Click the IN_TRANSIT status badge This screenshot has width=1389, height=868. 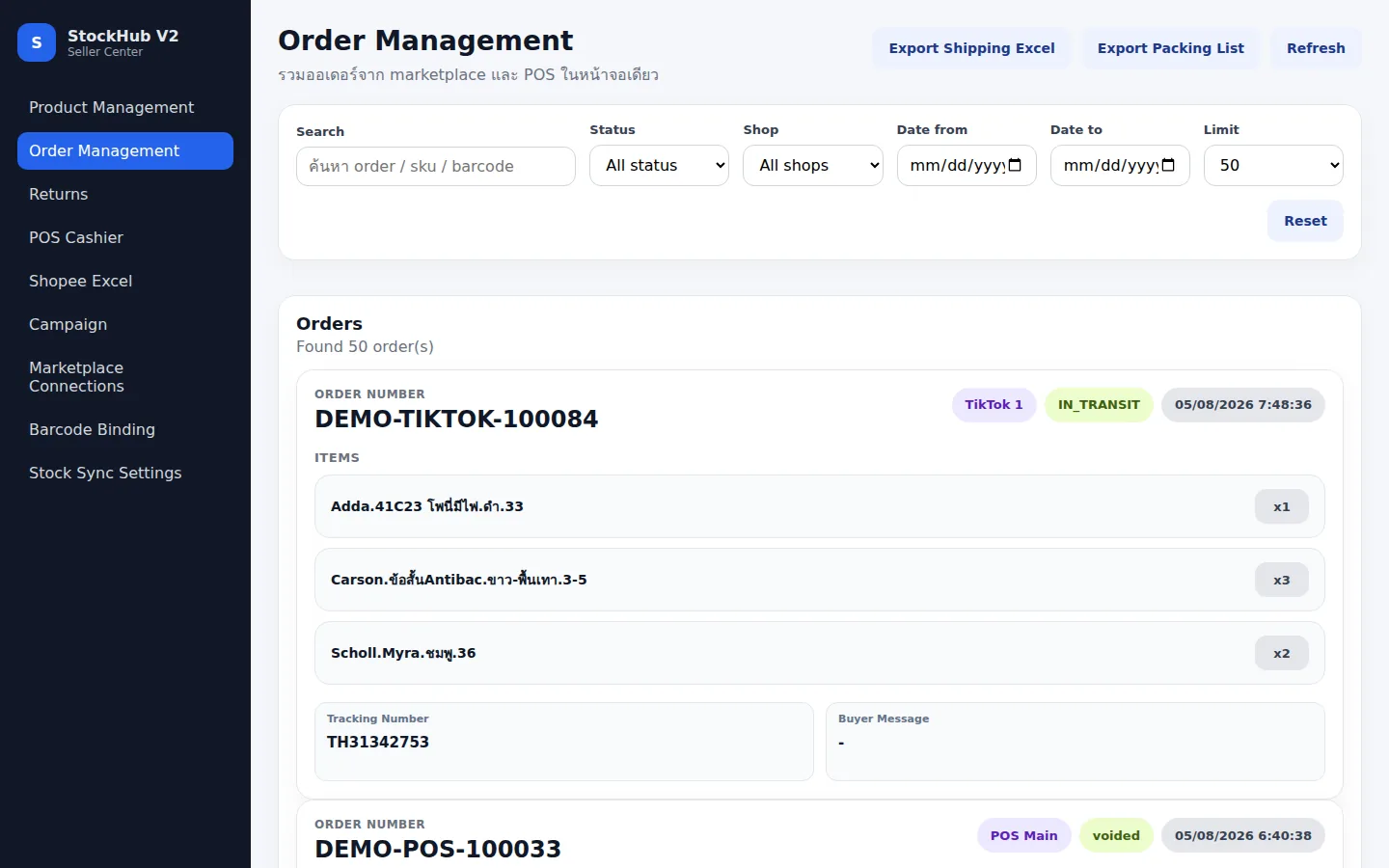coord(1099,405)
